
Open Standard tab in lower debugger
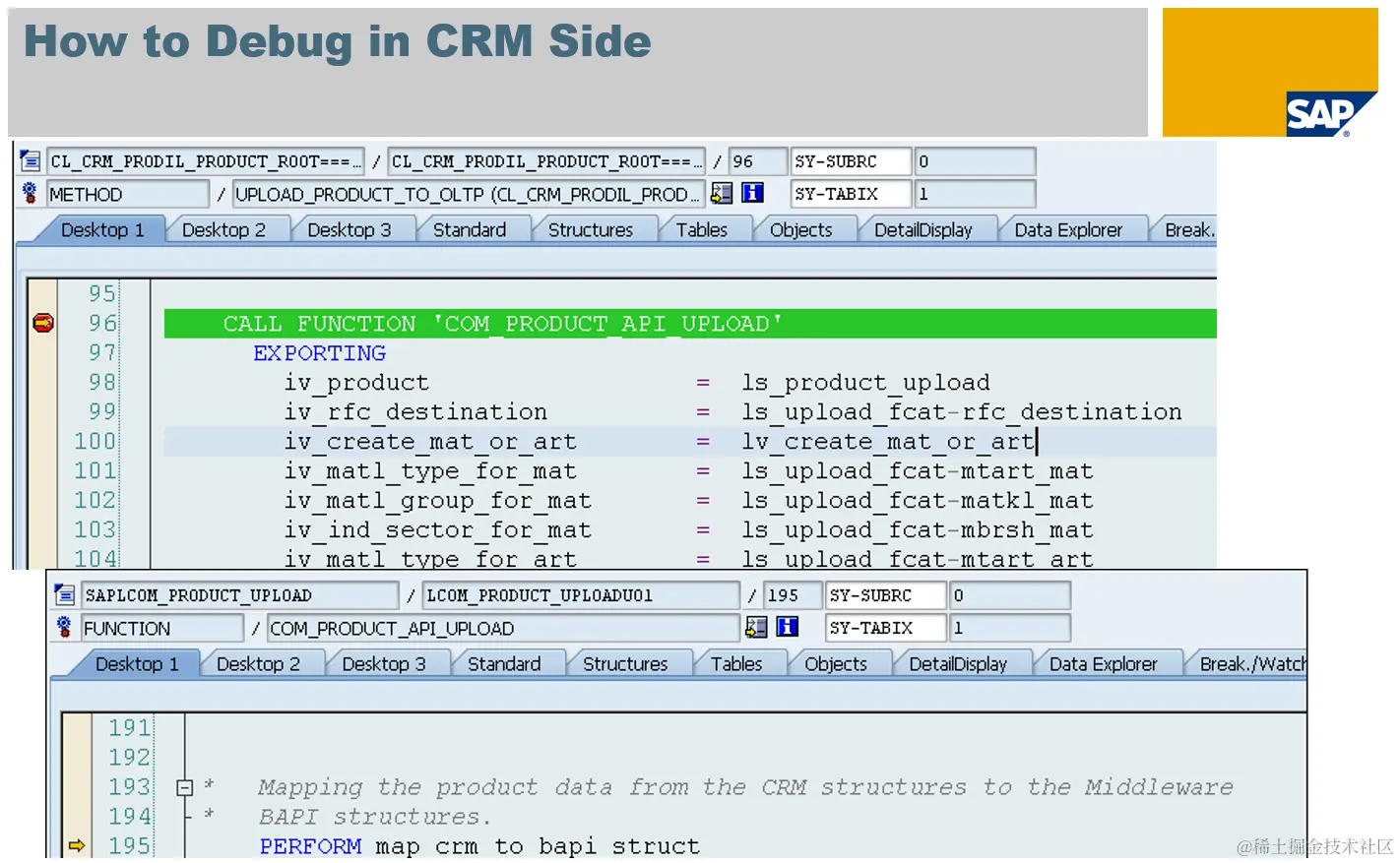click(x=504, y=664)
